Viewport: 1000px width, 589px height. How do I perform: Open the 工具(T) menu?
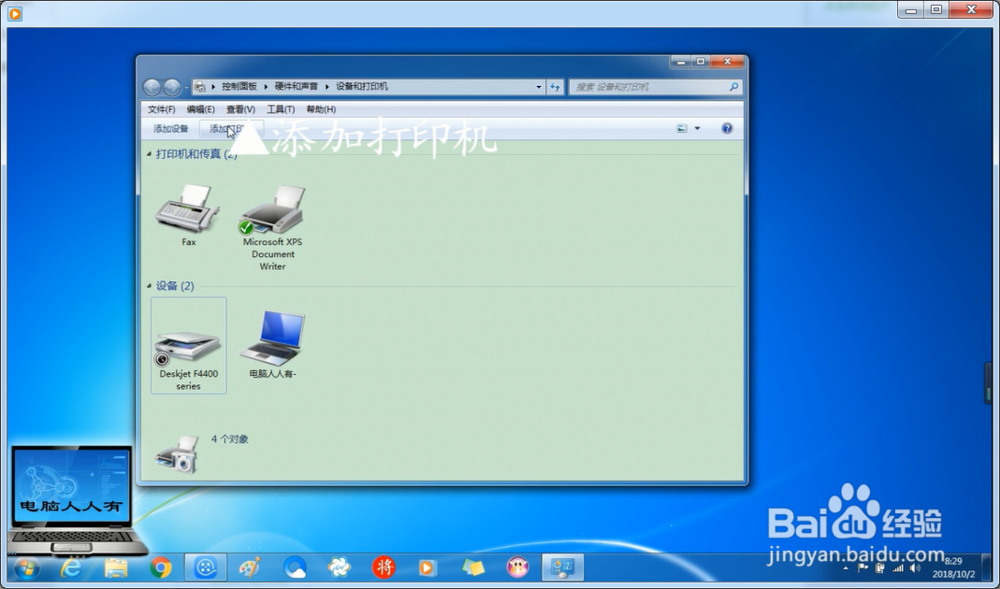click(x=281, y=110)
